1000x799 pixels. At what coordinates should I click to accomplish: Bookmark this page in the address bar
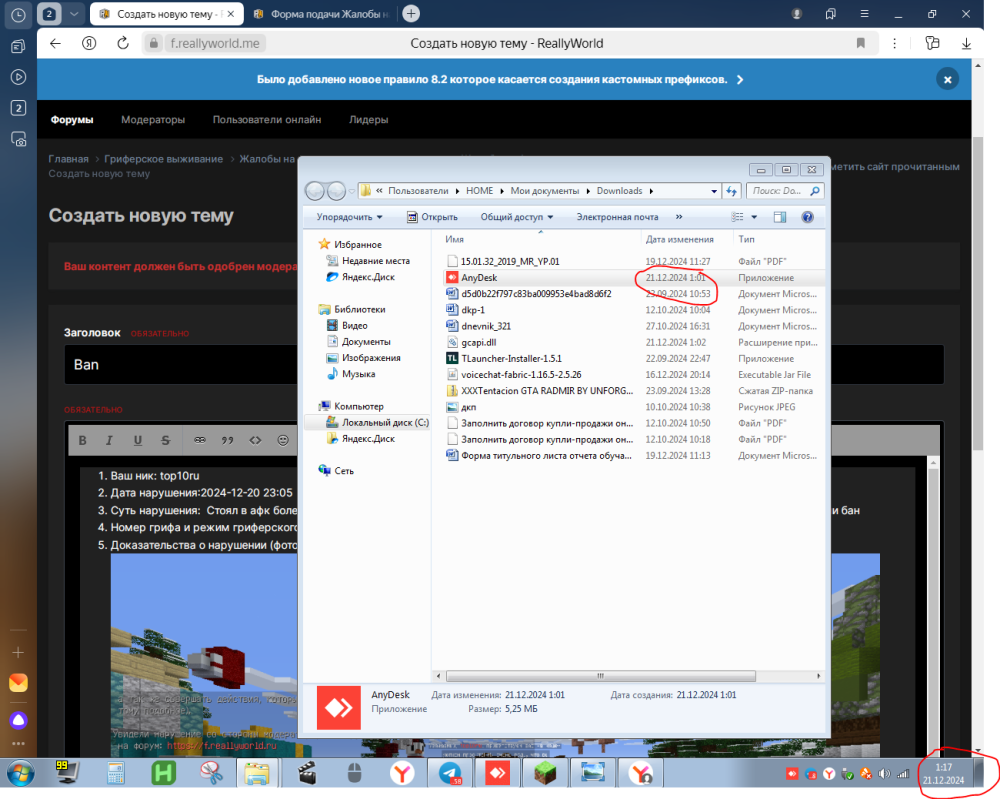click(860, 43)
